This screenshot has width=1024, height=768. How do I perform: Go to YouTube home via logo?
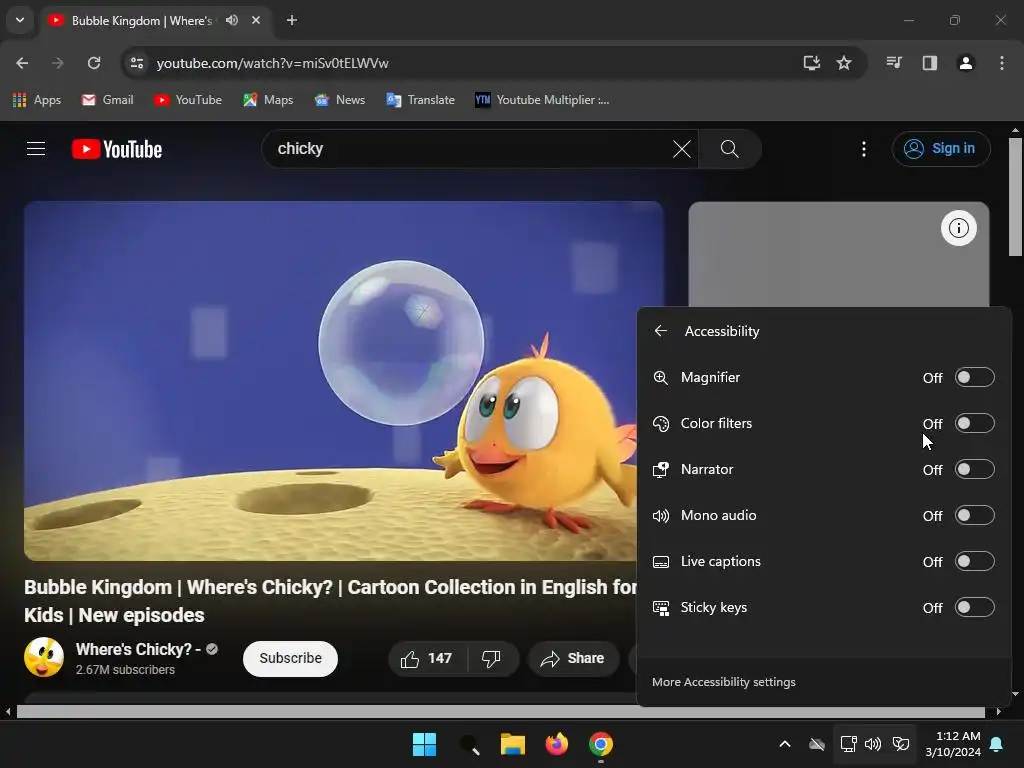point(117,149)
